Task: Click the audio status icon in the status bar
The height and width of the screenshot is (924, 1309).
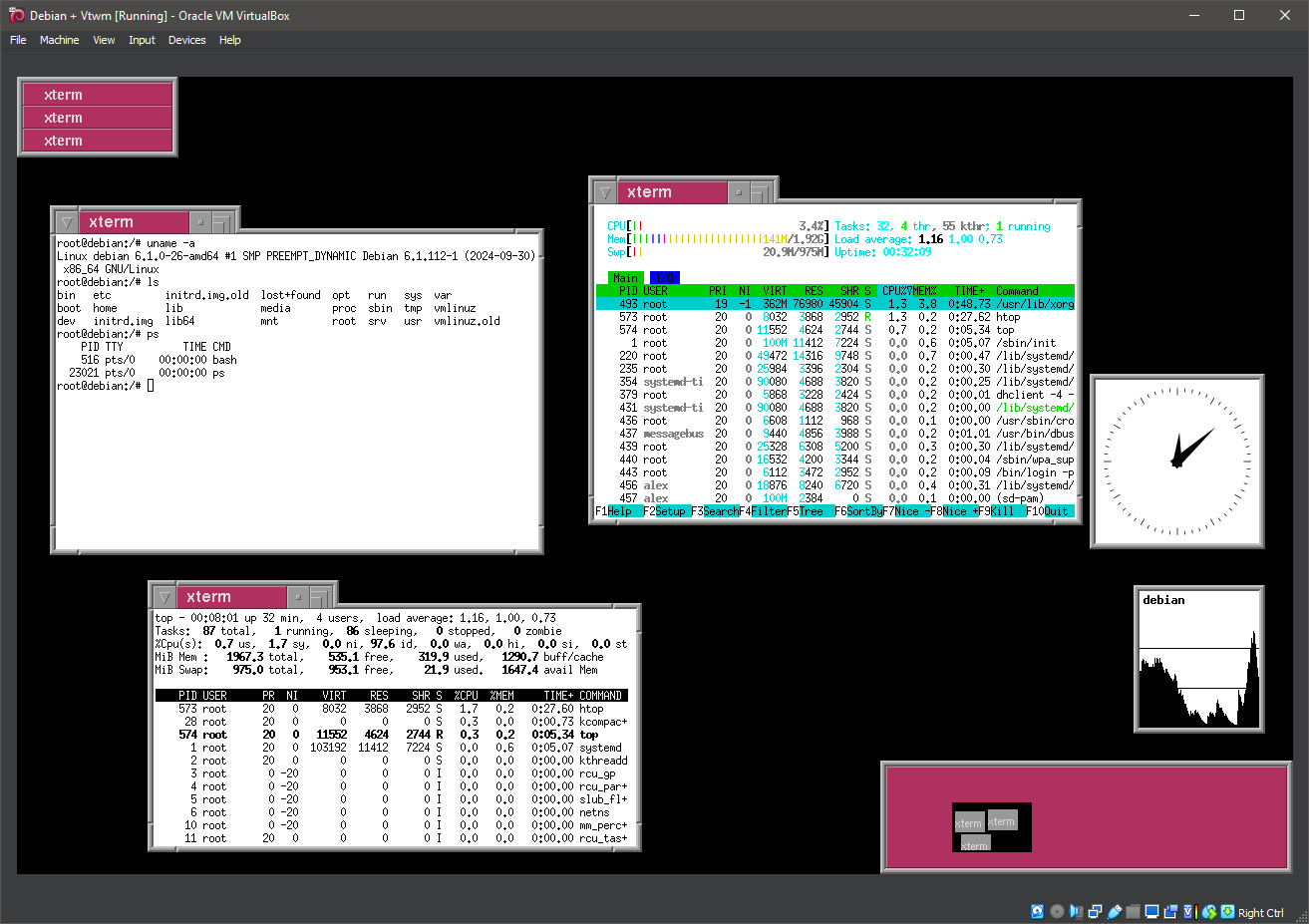Action: pyautogui.click(x=1076, y=911)
